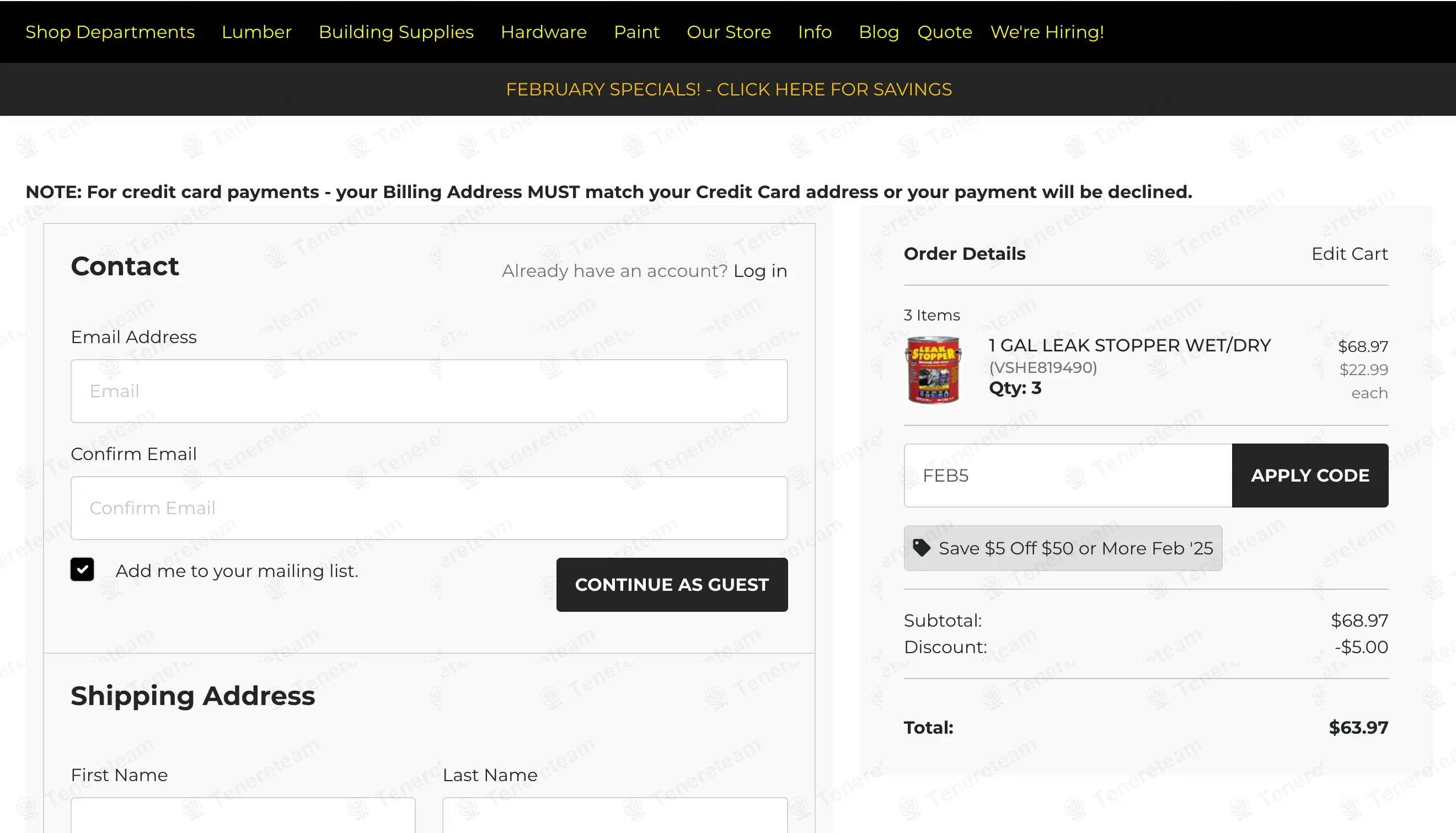Open the Lumber menu
Image resolution: width=1456 pixels, height=833 pixels.
click(x=256, y=32)
